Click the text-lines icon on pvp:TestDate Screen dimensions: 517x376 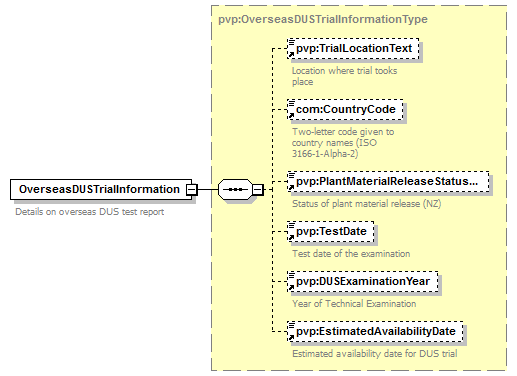point(291,225)
